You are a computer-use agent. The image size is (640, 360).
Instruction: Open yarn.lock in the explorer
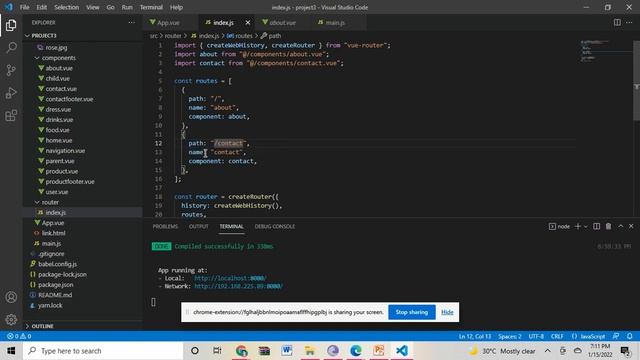coord(50,305)
